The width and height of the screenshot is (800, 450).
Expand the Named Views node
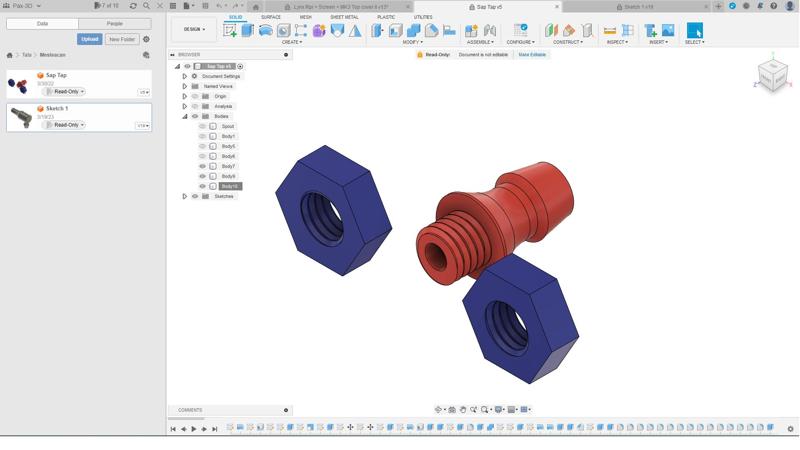[185, 86]
